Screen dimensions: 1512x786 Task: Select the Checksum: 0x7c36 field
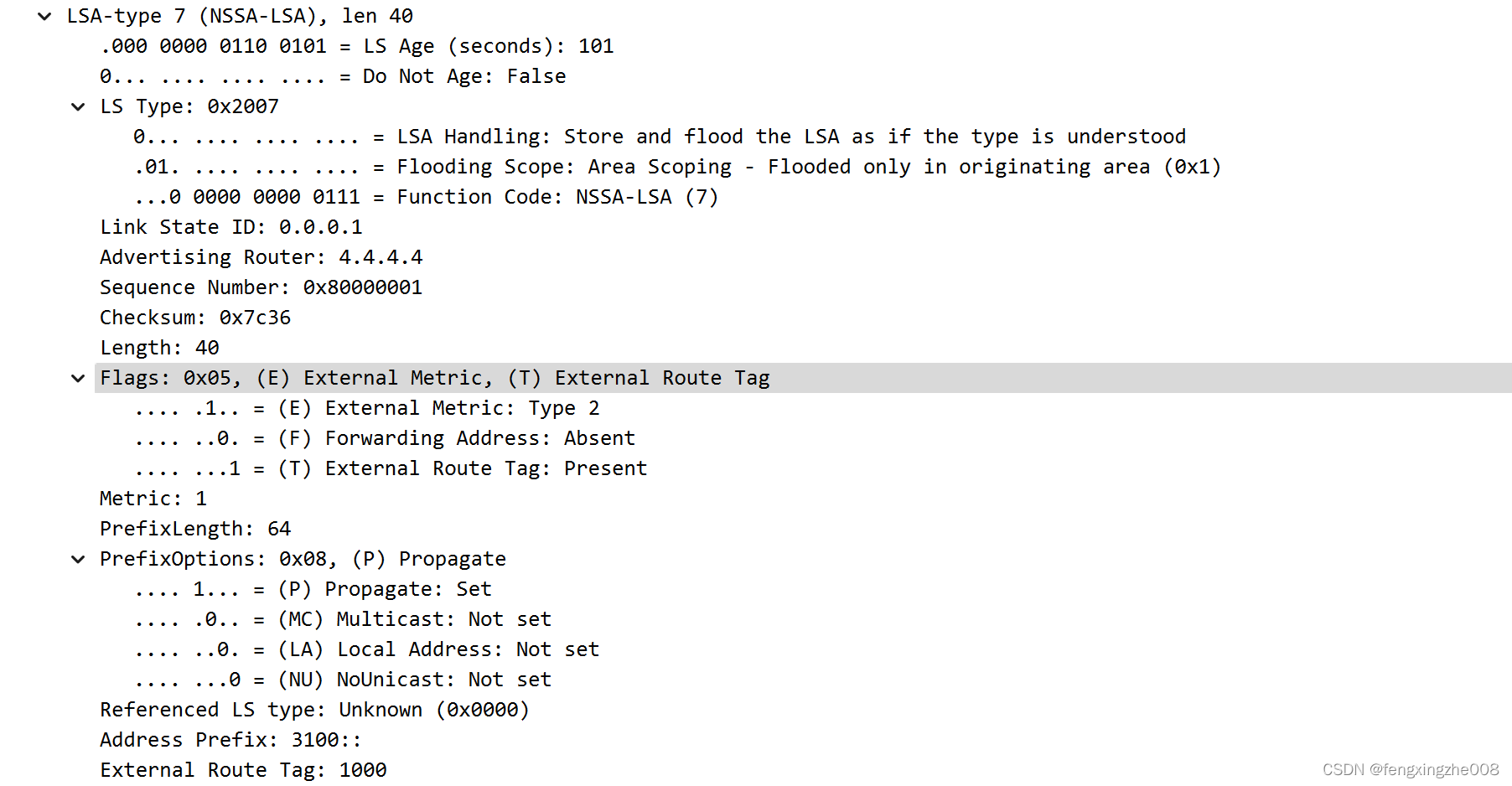tap(194, 317)
